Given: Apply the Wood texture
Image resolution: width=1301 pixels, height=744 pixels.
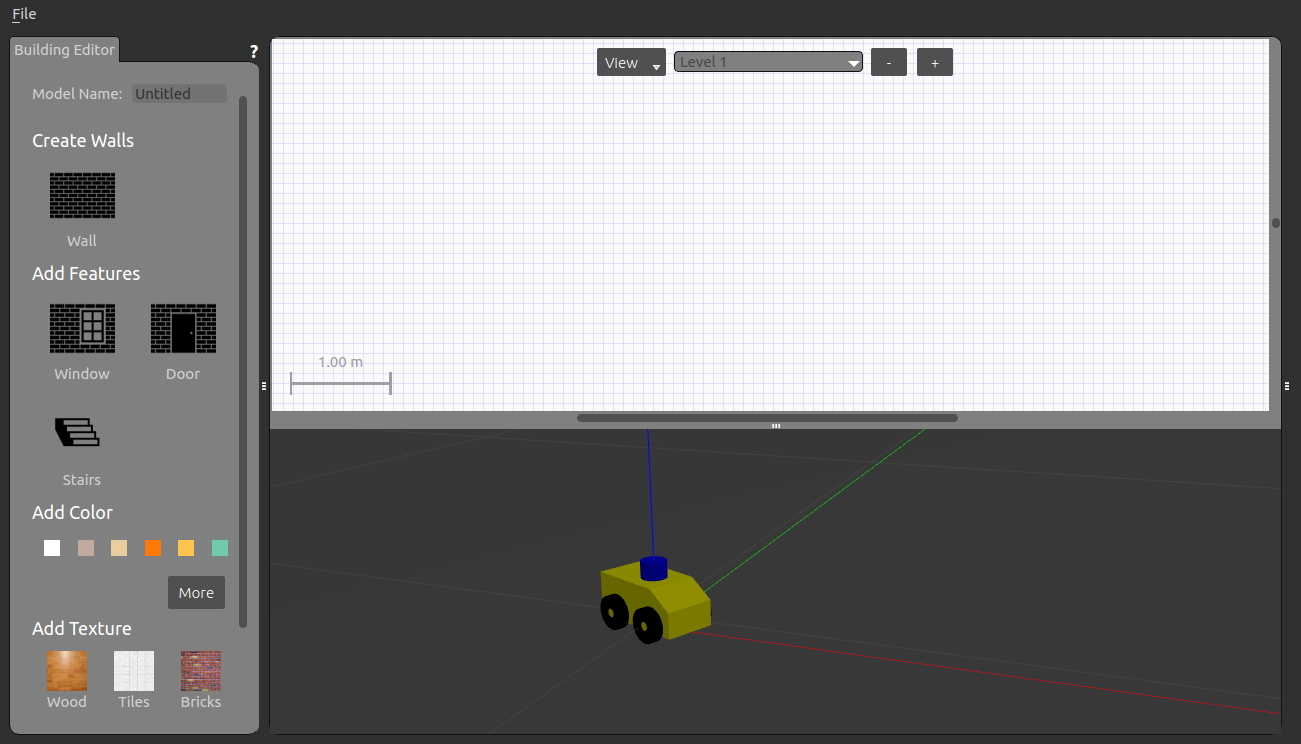Looking at the screenshot, I should coord(67,671).
